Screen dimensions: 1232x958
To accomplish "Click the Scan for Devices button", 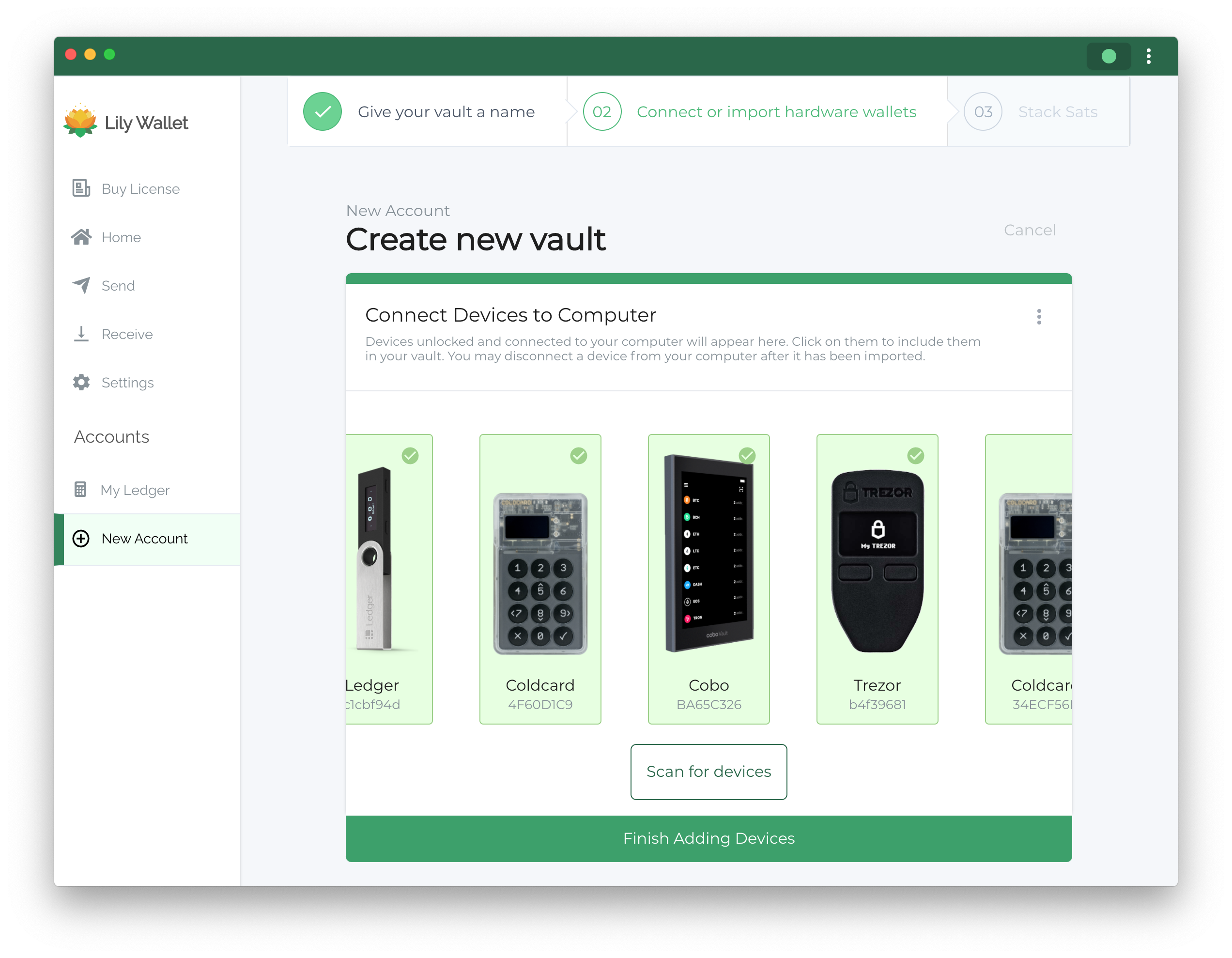I will click(707, 771).
